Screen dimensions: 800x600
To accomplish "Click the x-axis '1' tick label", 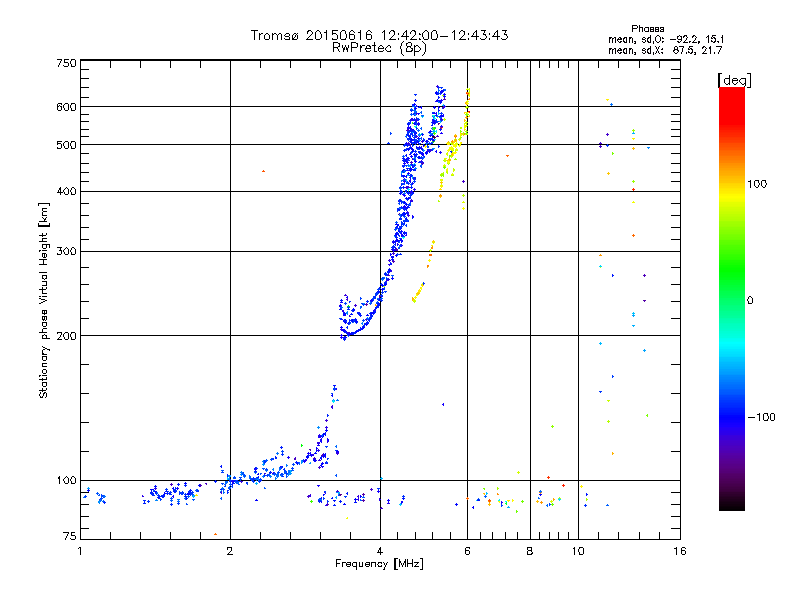I will [80, 551].
